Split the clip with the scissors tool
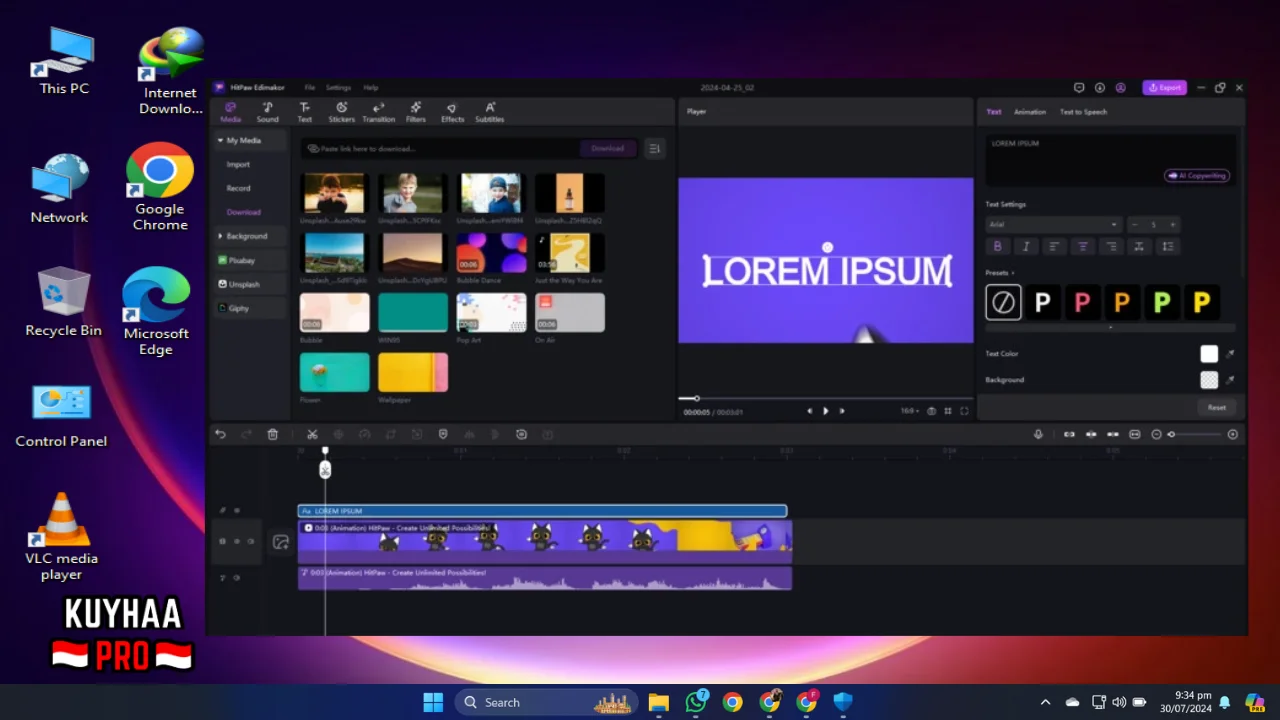 click(x=312, y=434)
